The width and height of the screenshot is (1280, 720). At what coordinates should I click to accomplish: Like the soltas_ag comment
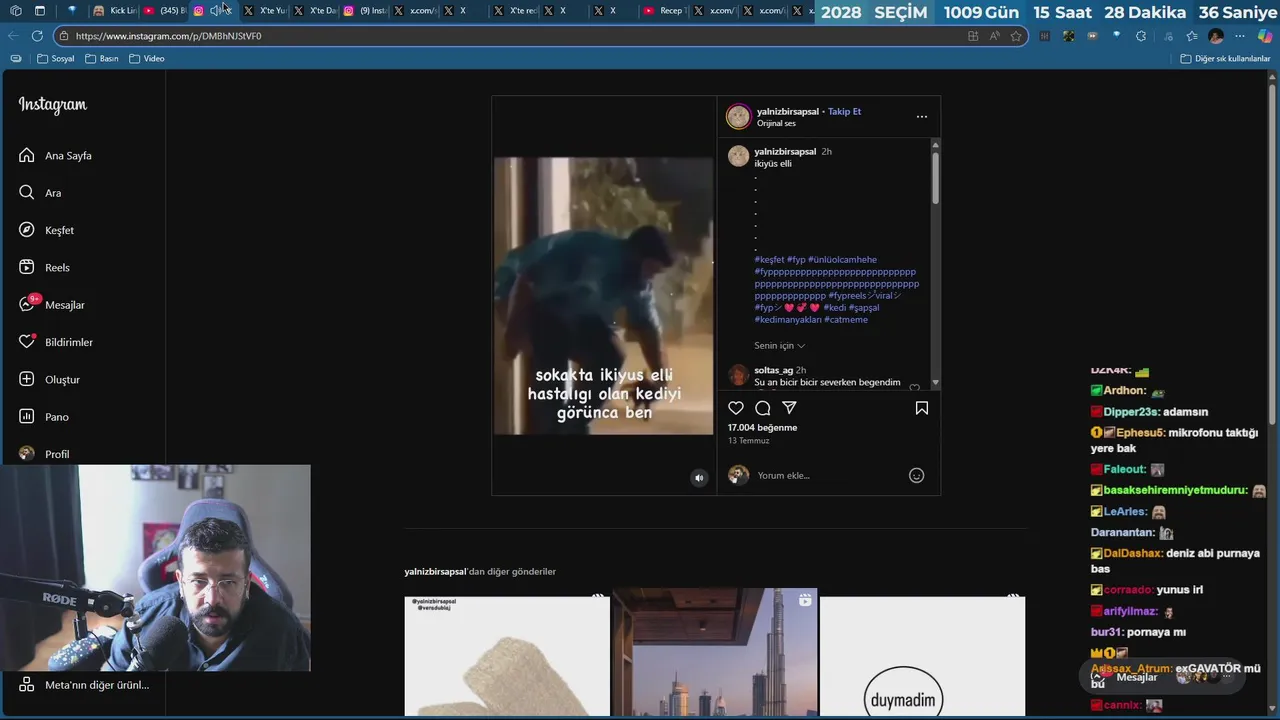click(x=914, y=387)
